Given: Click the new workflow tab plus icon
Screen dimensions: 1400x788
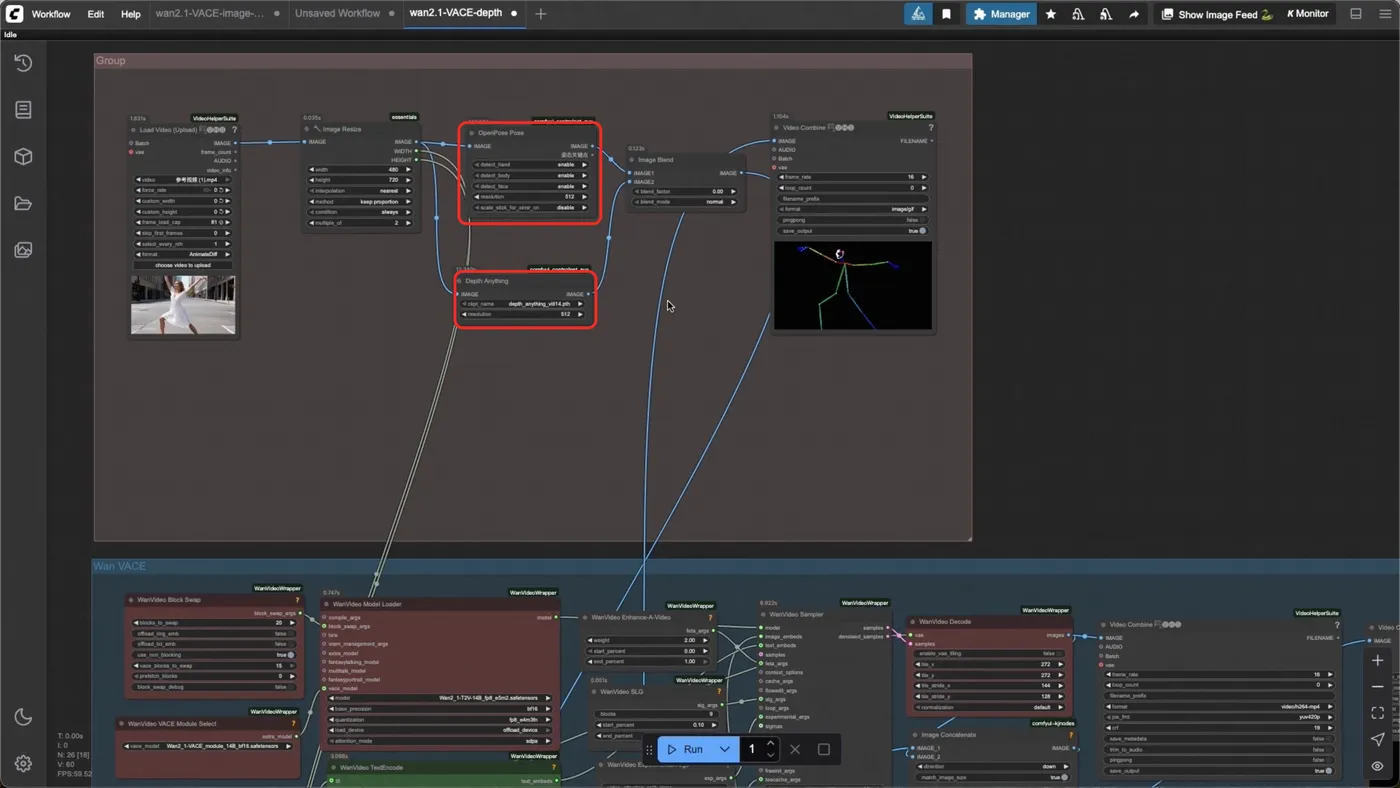Looking at the screenshot, I should click(x=541, y=14).
